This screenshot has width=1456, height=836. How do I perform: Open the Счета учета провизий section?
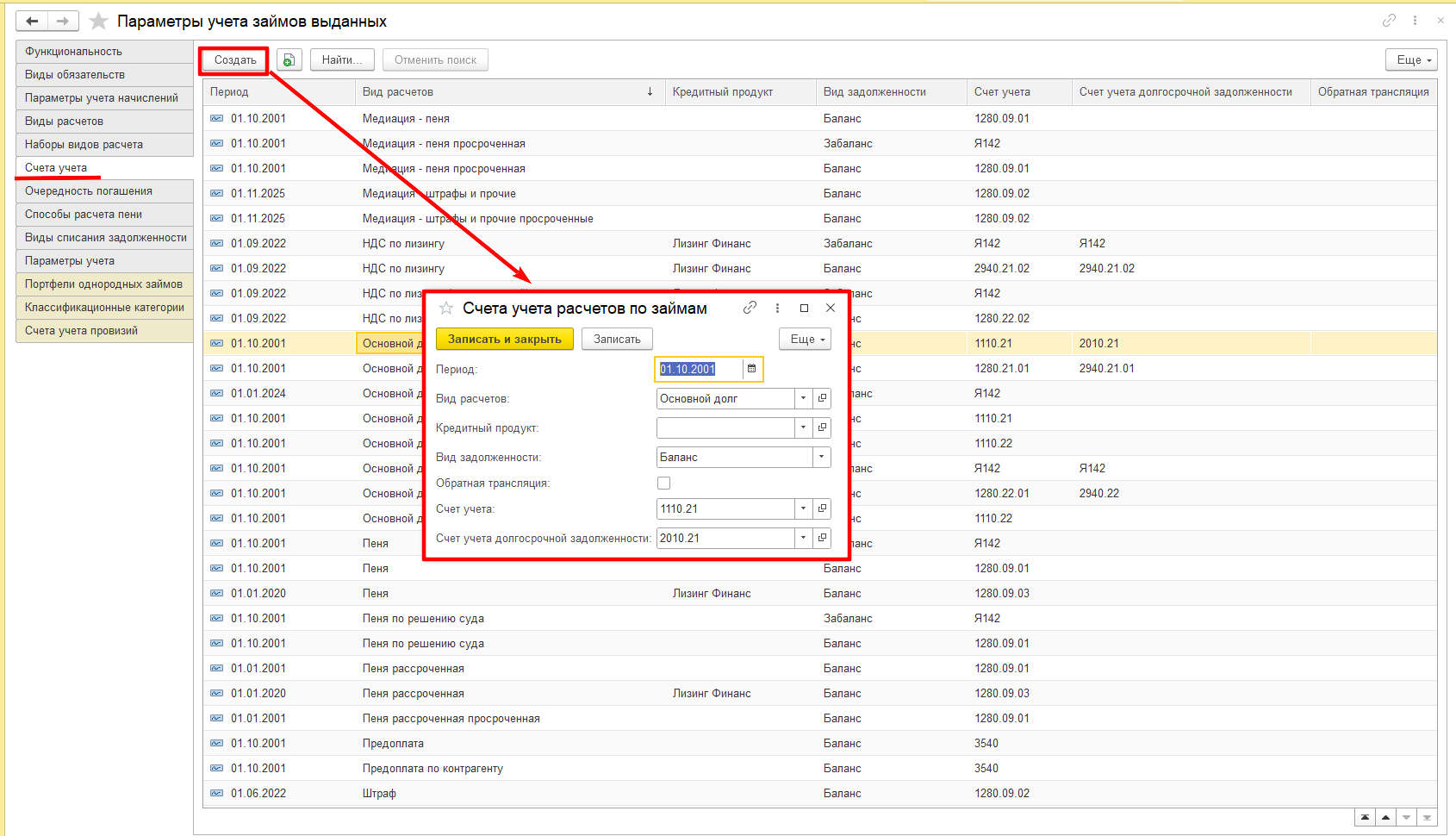(104, 330)
